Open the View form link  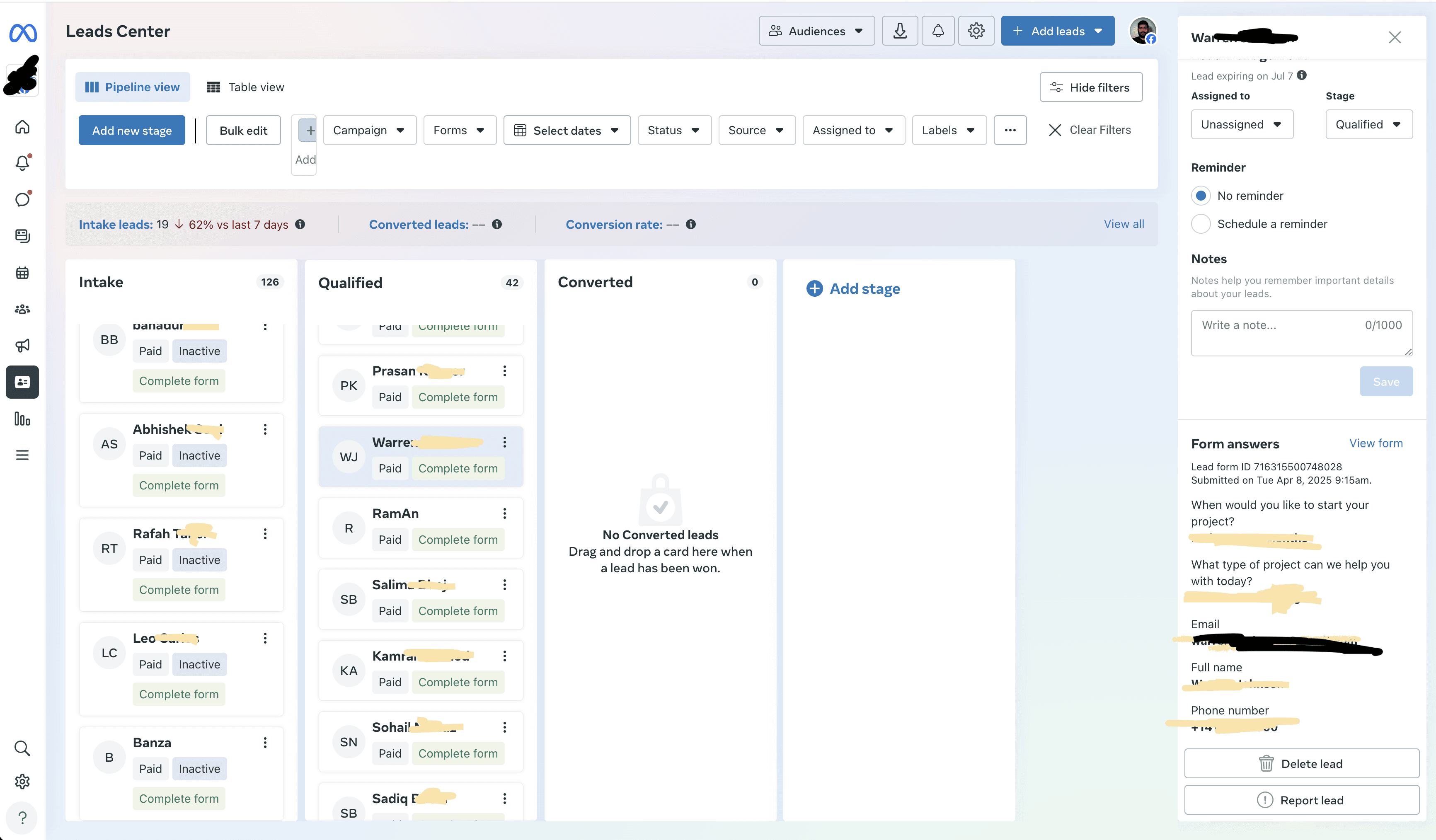point(1375,443)
